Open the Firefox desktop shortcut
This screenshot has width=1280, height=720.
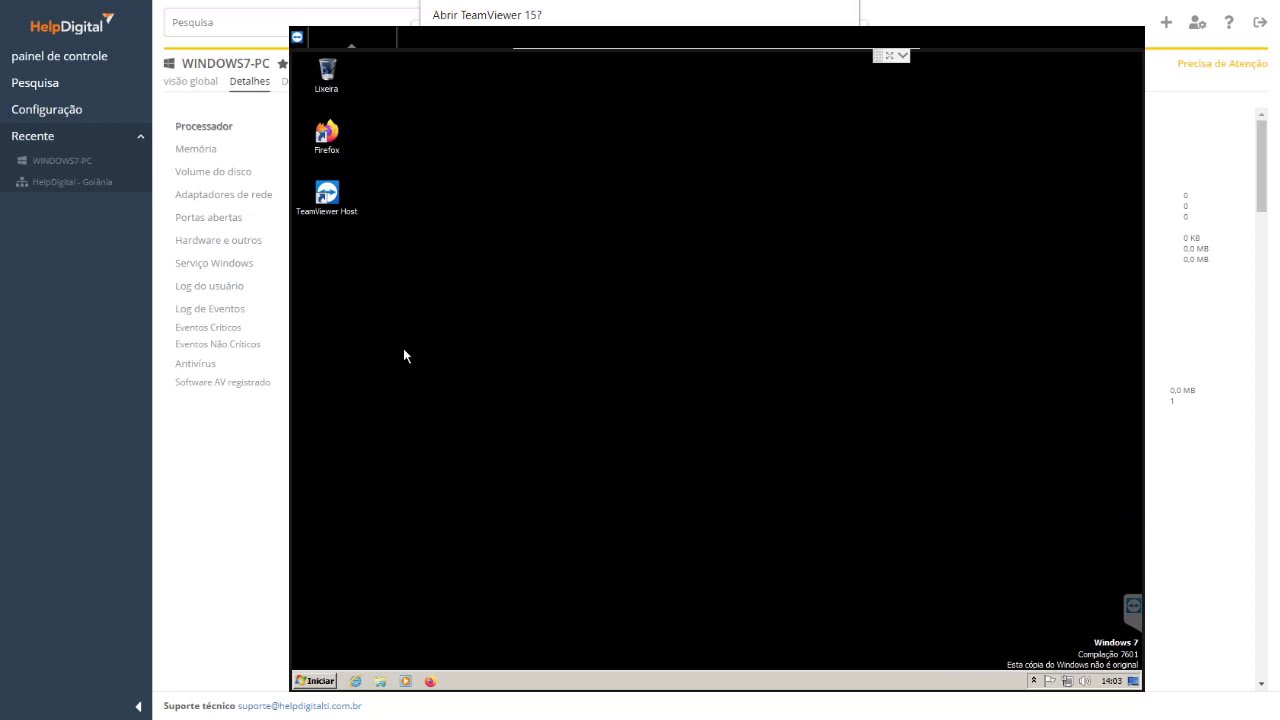pos(327,138)
